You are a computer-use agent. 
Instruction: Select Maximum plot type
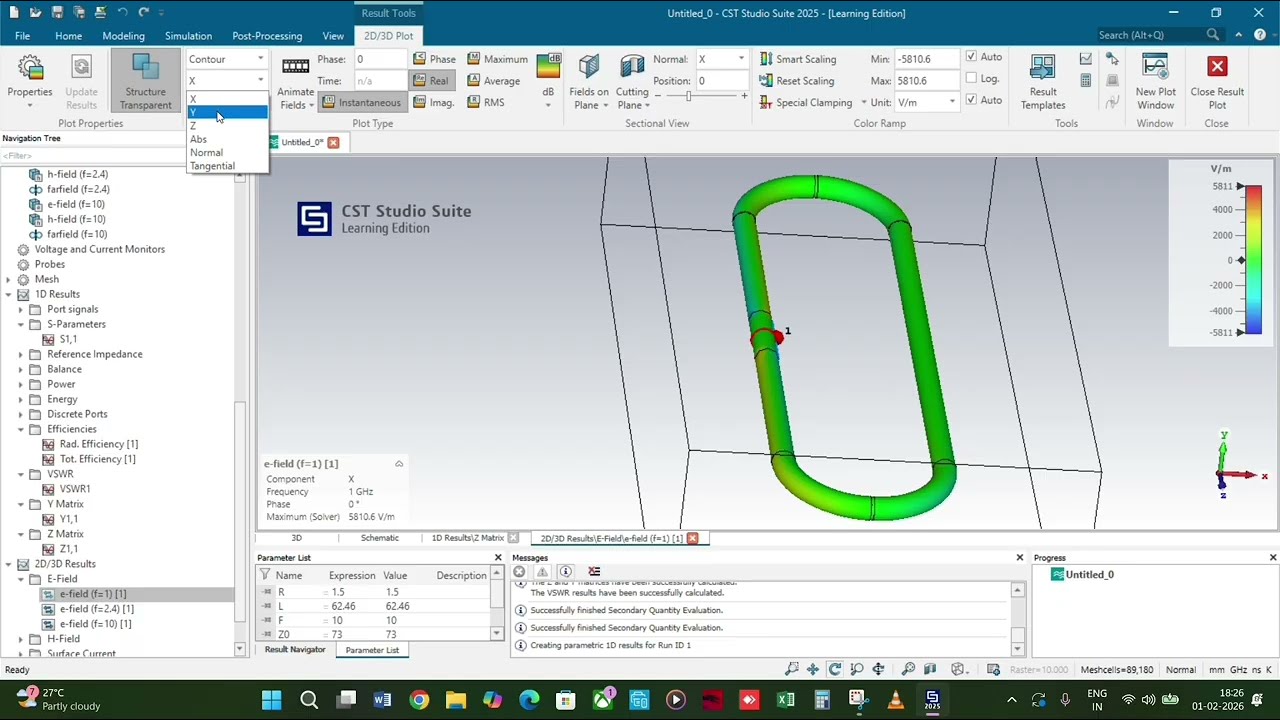[x=497, y=59]
